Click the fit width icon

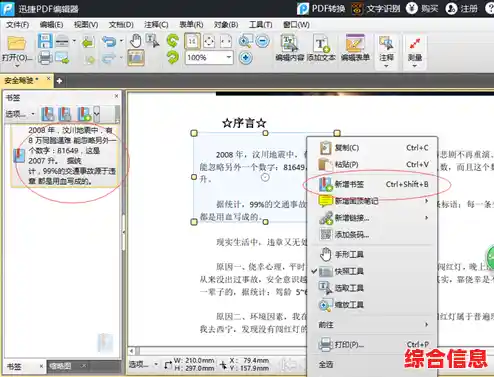coord(226,41)
